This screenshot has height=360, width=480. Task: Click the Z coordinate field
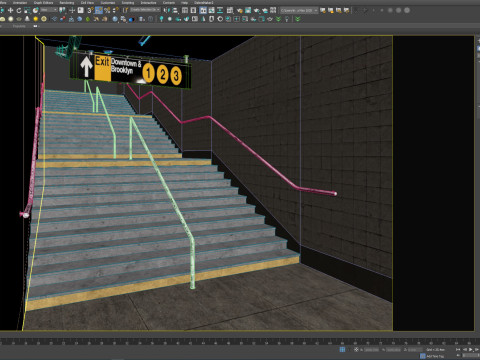point(415,350)
